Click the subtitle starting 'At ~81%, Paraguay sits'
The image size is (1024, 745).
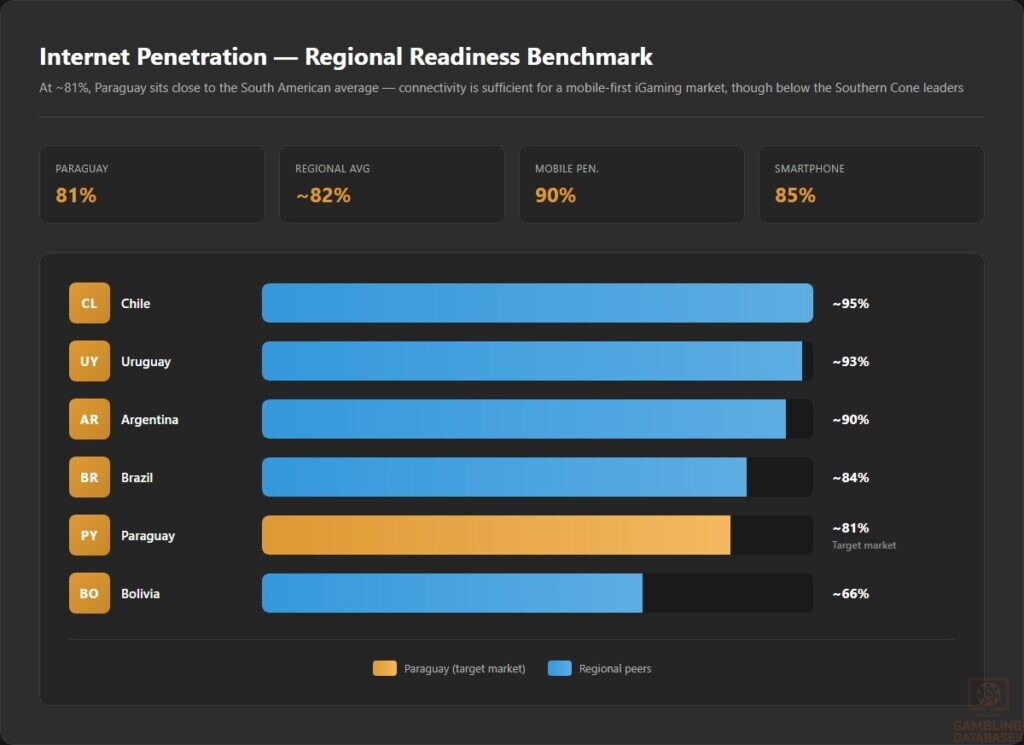pyautogui.click(x=502, y=87)
